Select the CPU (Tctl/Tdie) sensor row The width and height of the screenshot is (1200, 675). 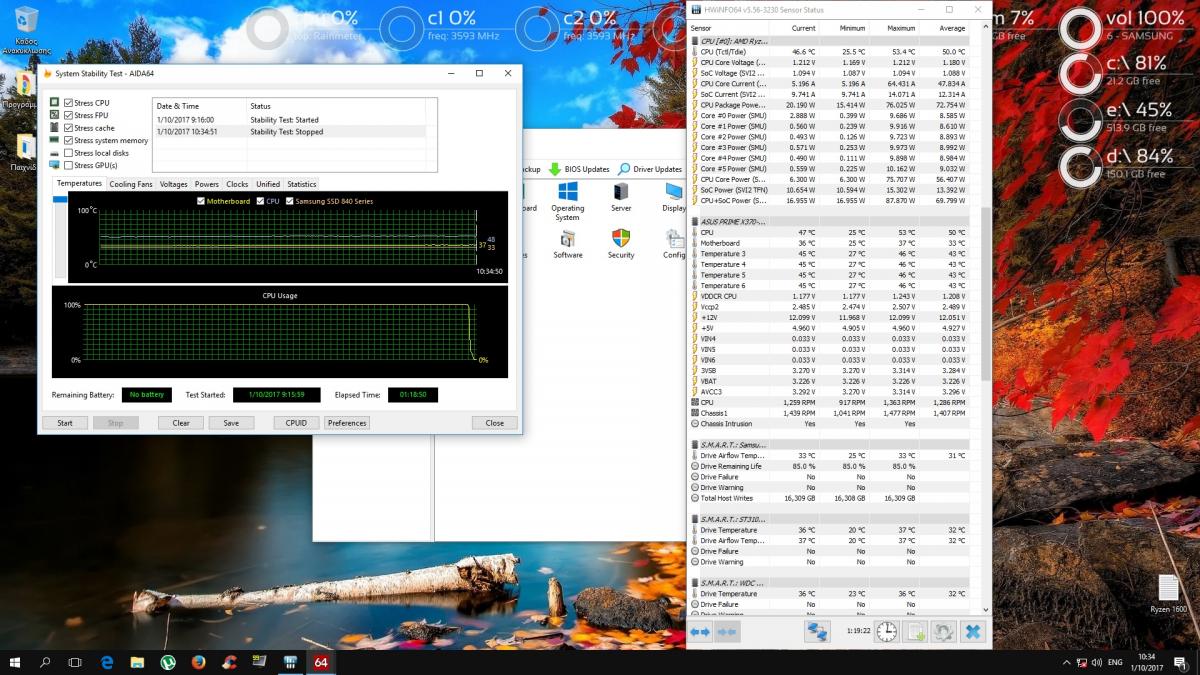coord(829,51)
